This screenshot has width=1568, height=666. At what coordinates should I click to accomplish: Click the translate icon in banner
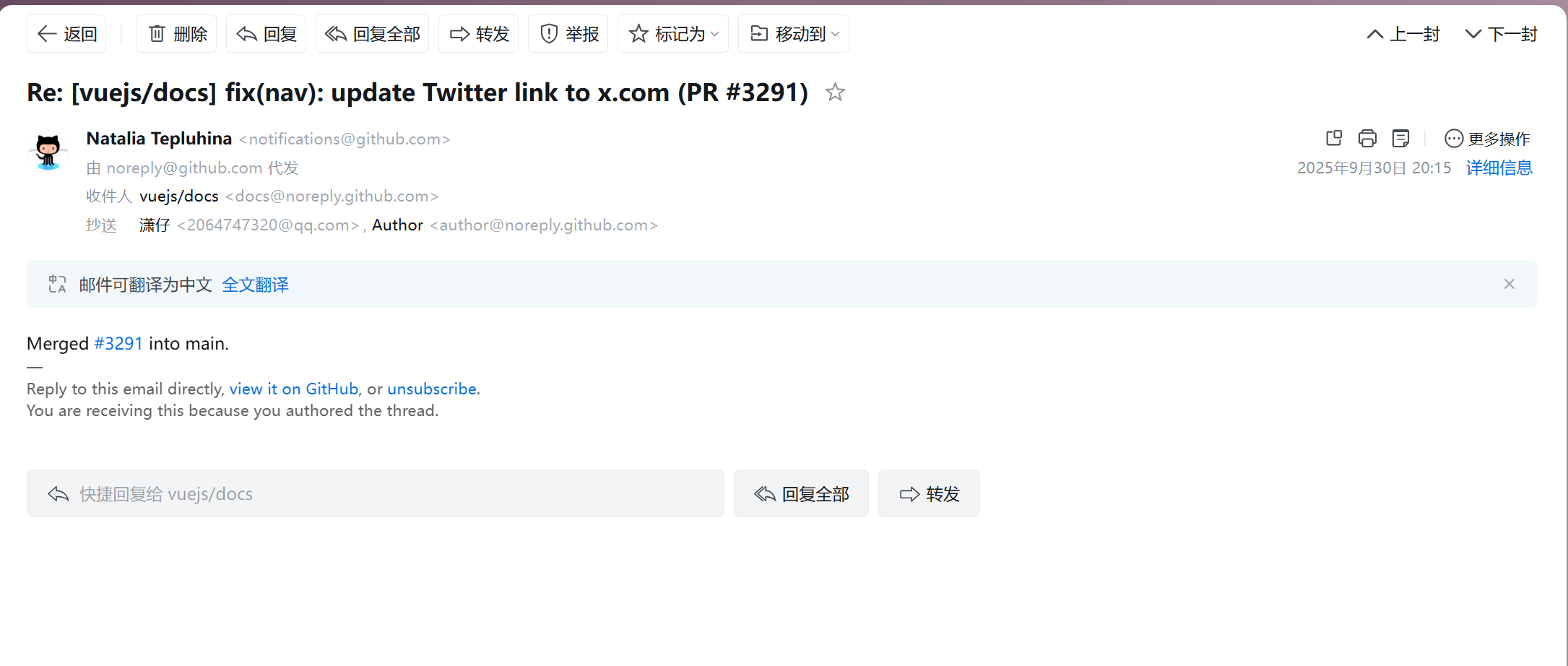point(57,284)
